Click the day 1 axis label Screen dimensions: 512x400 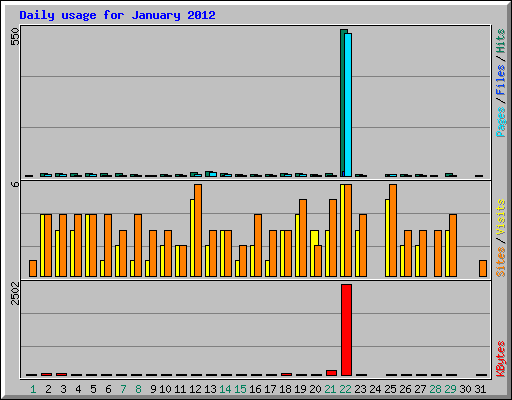click(x=33, y=389)
